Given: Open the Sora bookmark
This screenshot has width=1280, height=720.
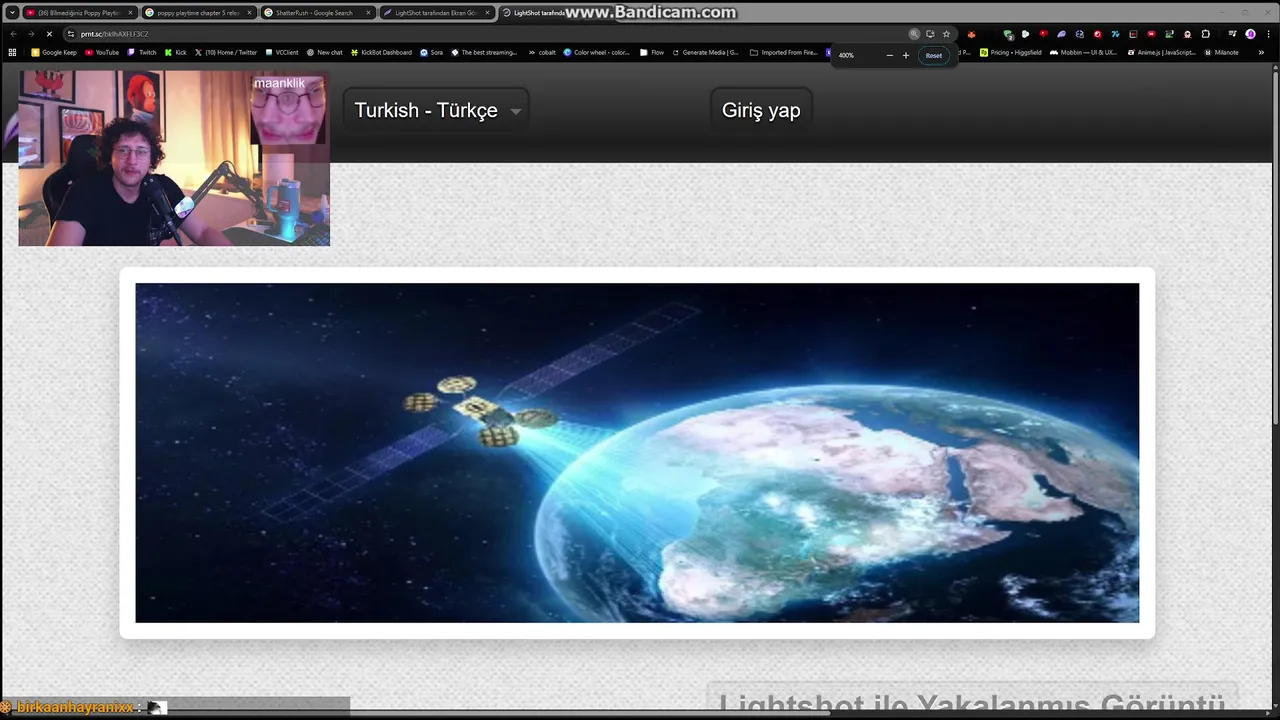Looking at the screenshot, I should point(432,52).
